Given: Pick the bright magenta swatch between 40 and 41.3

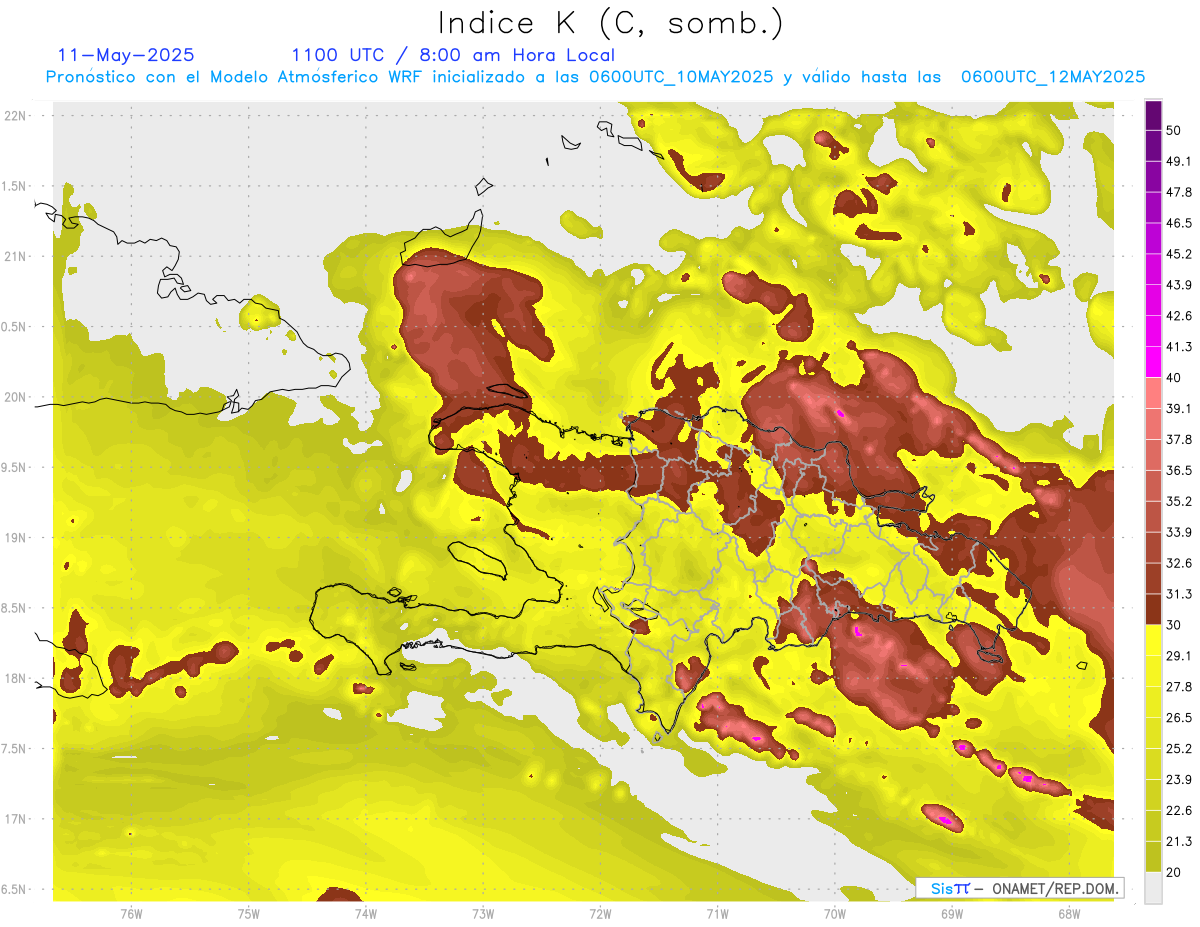Looking at the screenshot, I should (x=1153, y=362).
